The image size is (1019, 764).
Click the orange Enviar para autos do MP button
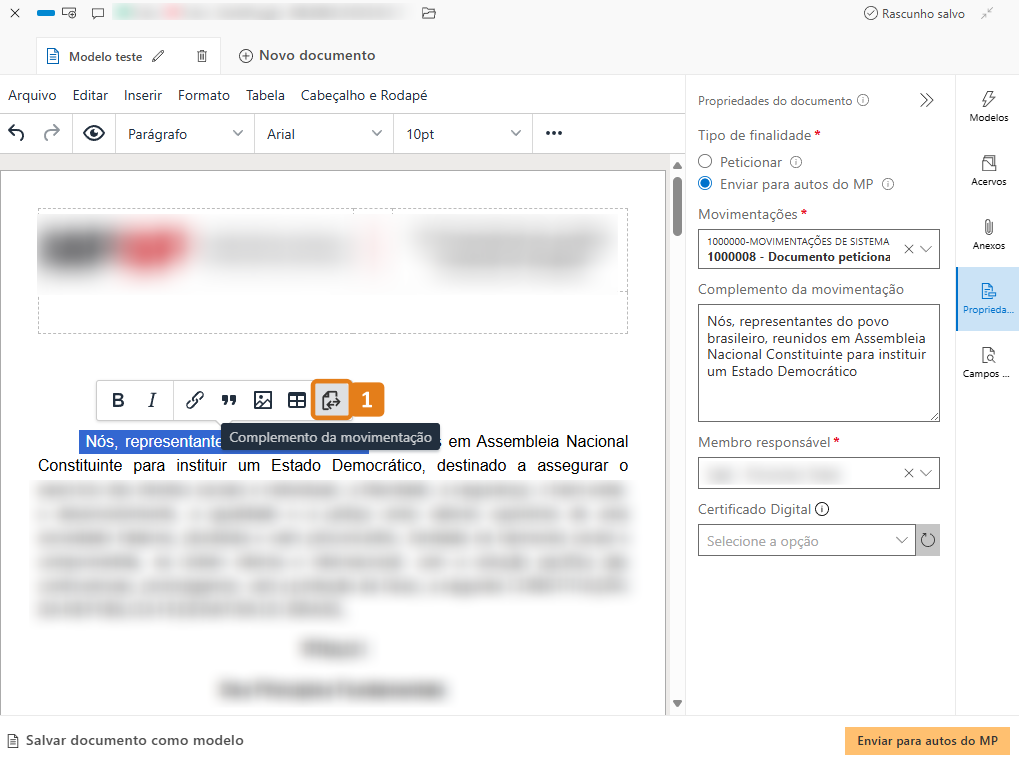point(927,741)
